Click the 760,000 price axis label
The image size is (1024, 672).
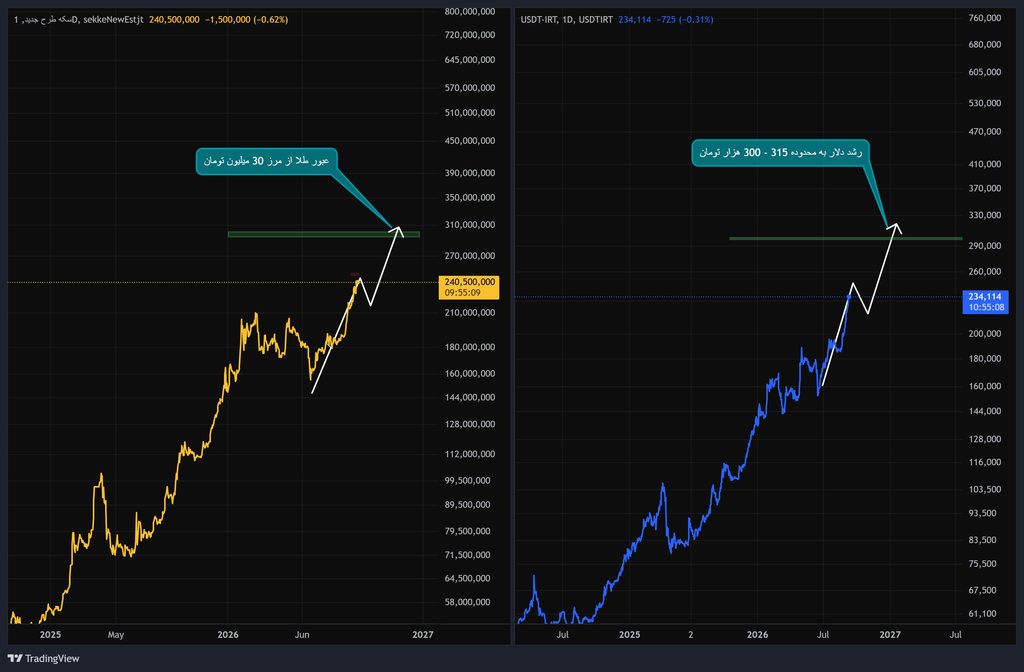pos(985,18)
